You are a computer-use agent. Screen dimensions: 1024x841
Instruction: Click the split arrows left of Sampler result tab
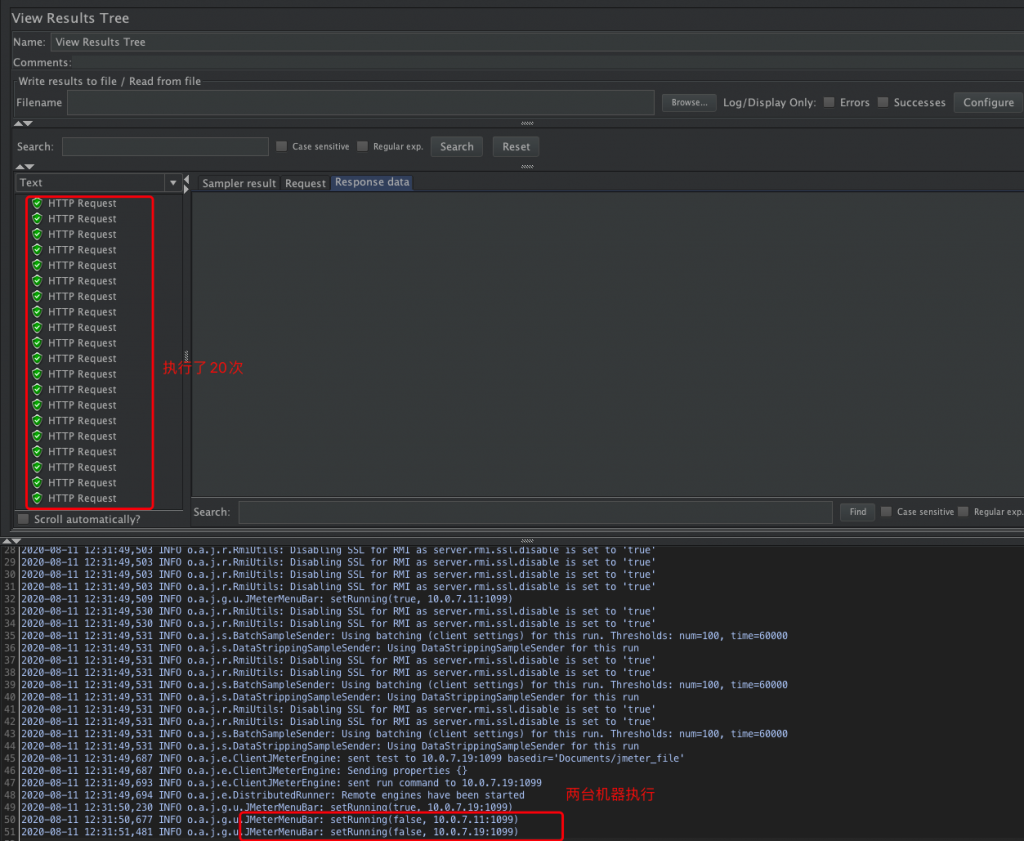[187, 183]
